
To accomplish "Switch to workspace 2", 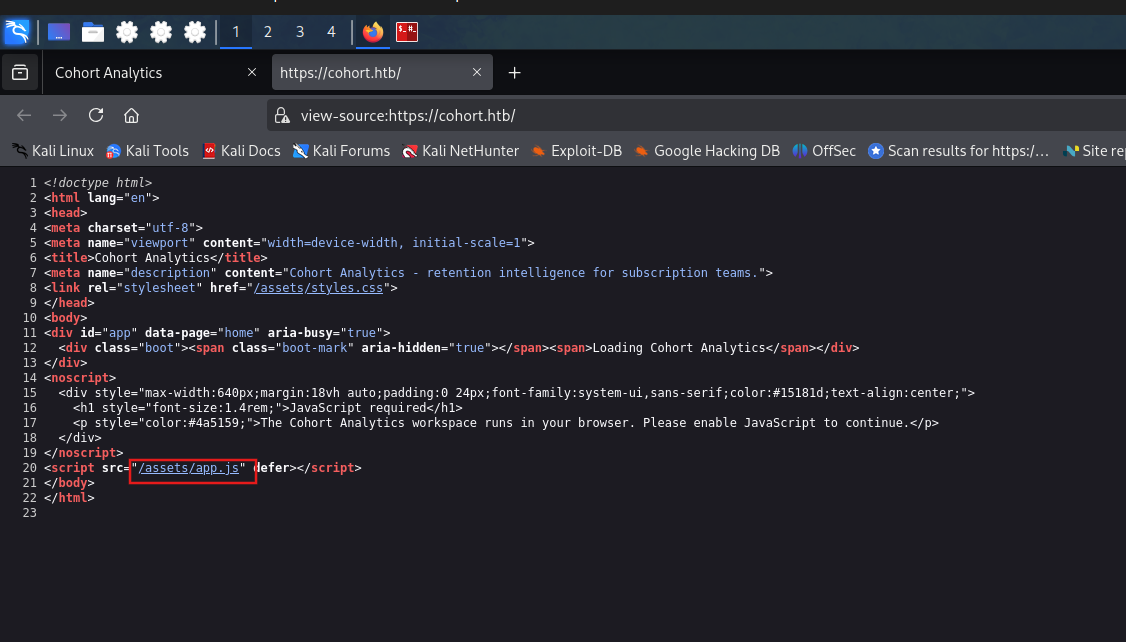I will [x=268, y=32].
